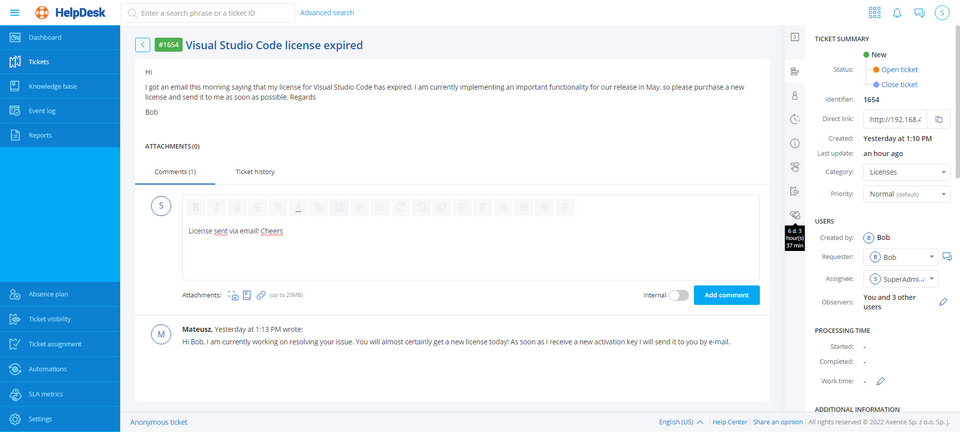Toggle the Internal comment switch
The image size is (960, 432).
[x=678, y=295]
